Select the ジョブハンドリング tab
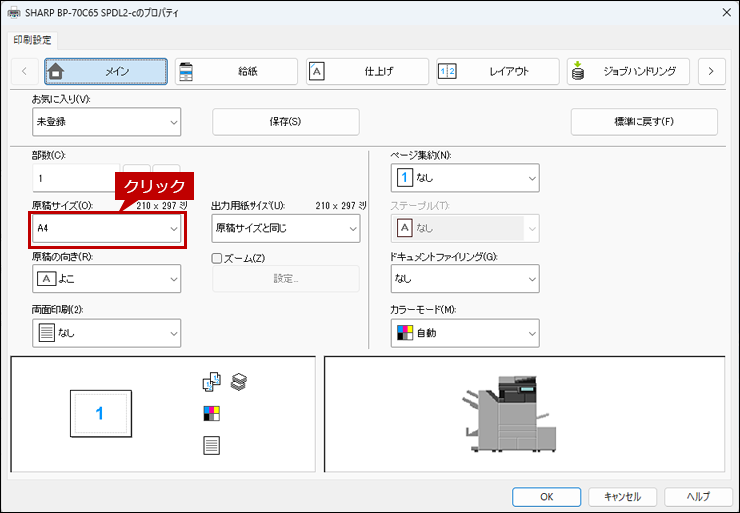Screen dimensions: 740x513 tap(627, 71)
